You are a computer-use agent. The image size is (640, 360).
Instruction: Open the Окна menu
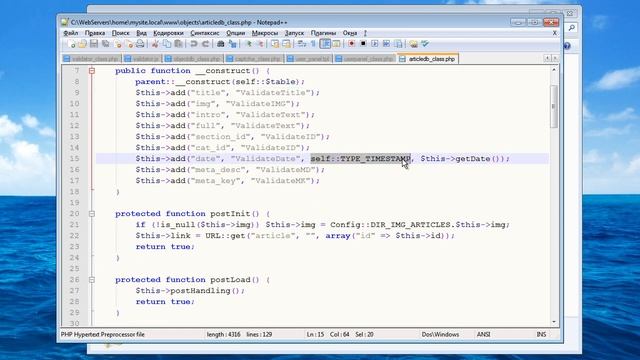[350, 33]
